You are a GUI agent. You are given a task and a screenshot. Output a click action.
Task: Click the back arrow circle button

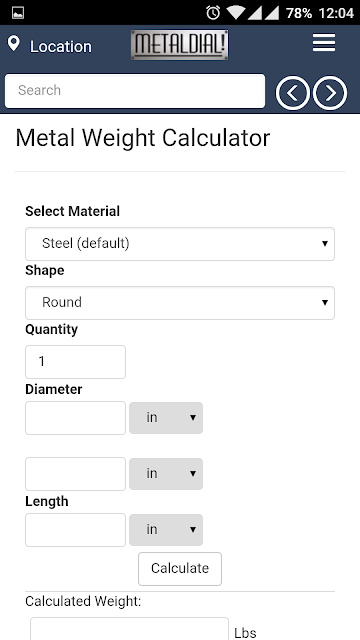[x=292, y=93]
